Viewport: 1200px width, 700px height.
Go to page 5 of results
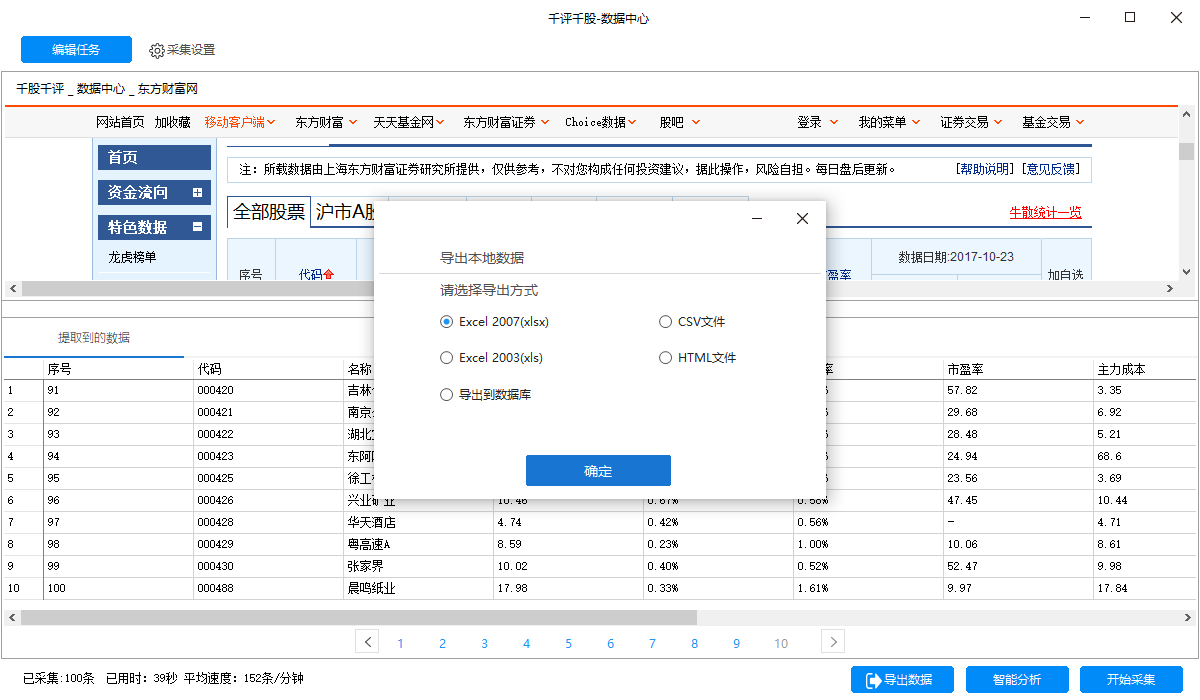569,643
